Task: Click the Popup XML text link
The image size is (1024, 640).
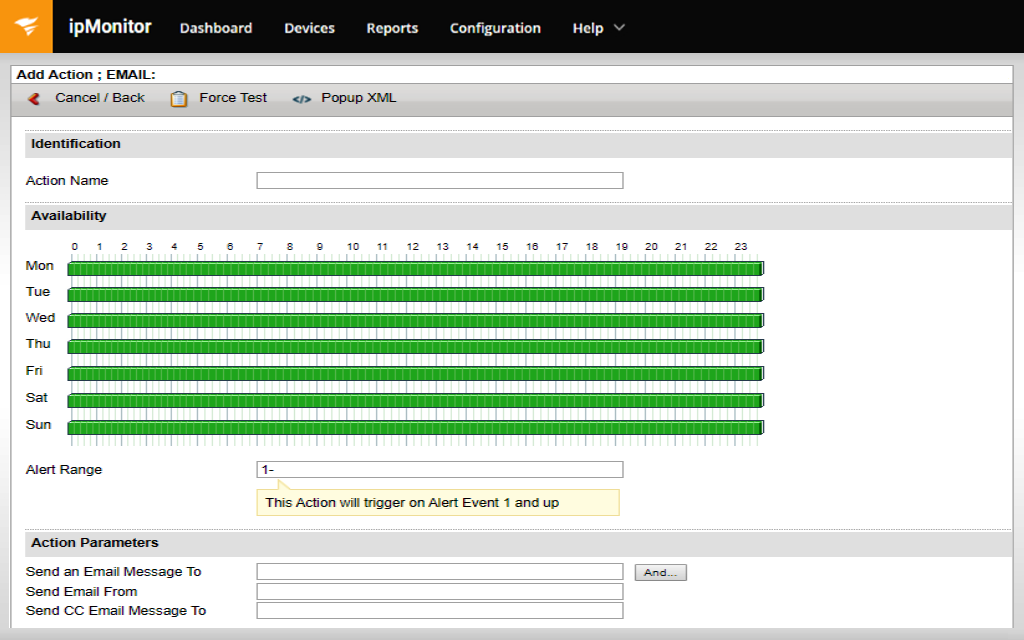Action: point(358,98)
